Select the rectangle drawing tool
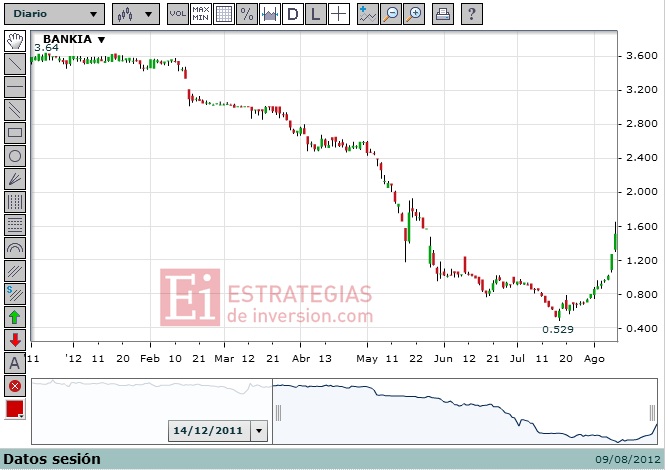The height and width of the screenshot is (470, 670). tap(15, 133)
